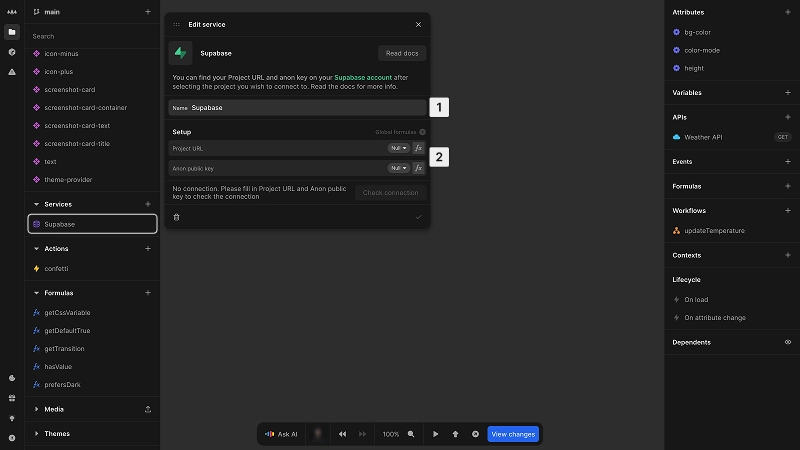The height and width of the screenshot is (450, 800).
Task: Click the Check connection button
Action: 390,192
